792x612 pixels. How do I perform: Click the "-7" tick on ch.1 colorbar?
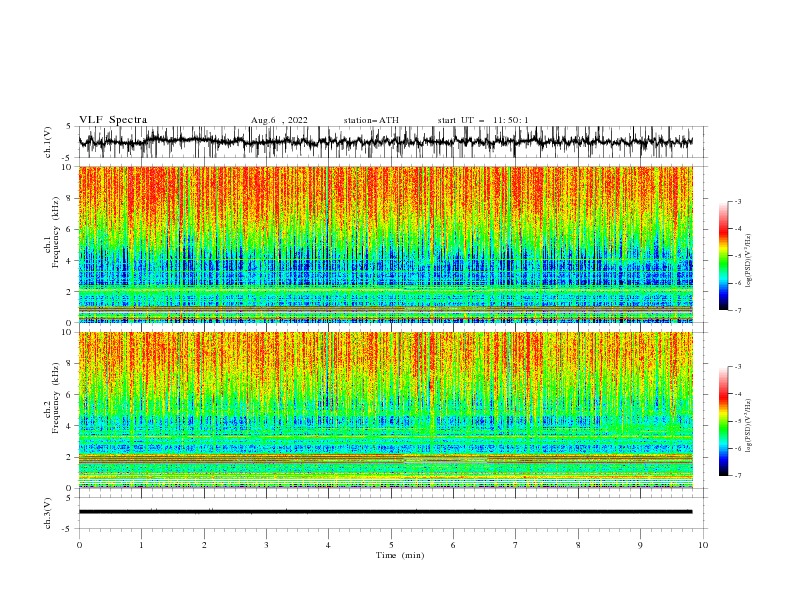pyautogui.click(x=737, y=310)
